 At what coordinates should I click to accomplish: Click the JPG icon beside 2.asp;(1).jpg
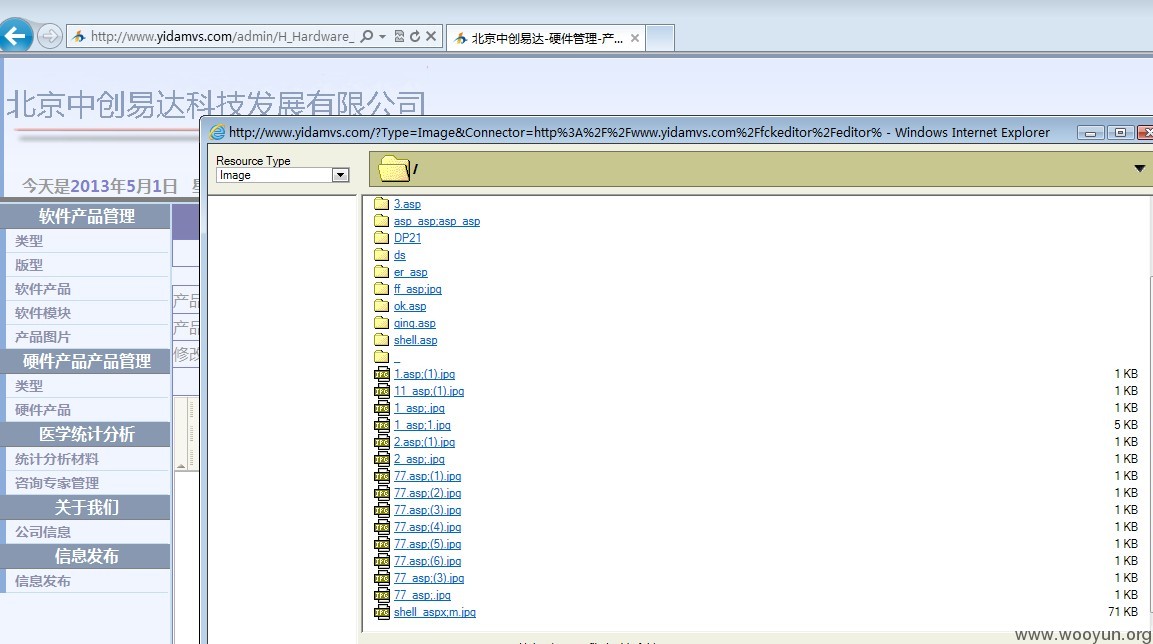382,442
